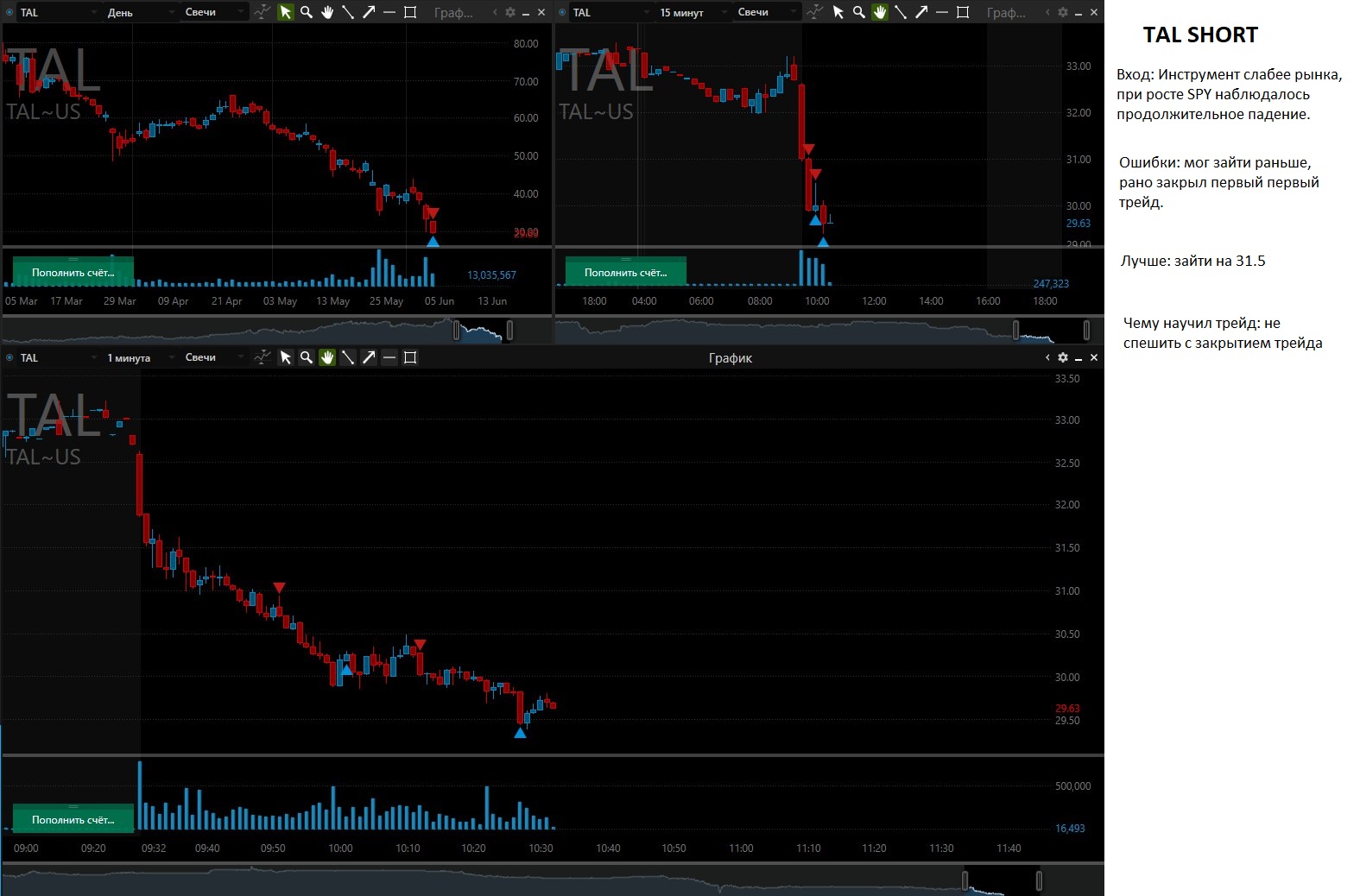The image size is (1360, 896).
Task: Open settings gear of the 15-minute chart
Action: [1063, 12]
